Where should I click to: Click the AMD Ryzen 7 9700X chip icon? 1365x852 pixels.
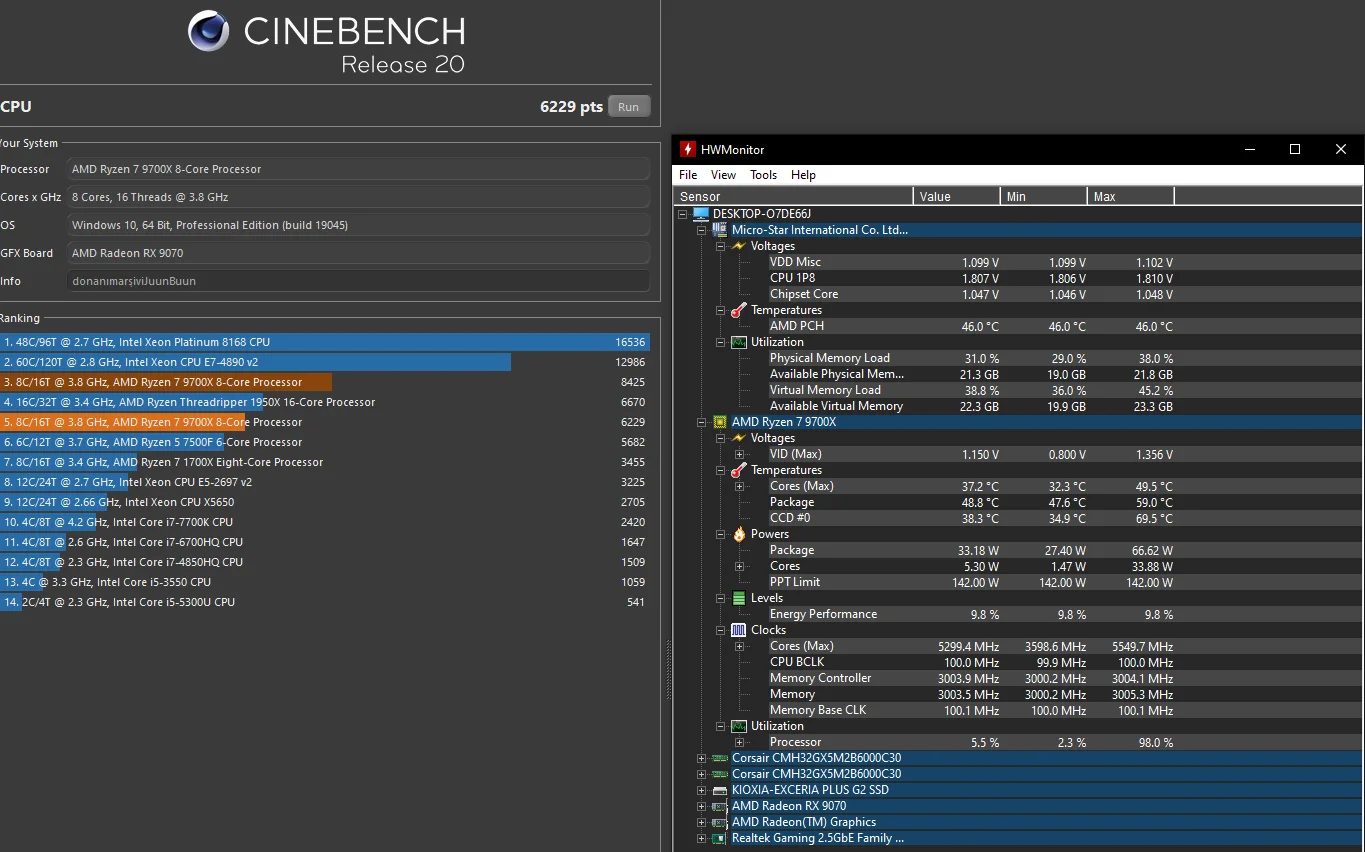pyautogui.click(x=719, y=422)
